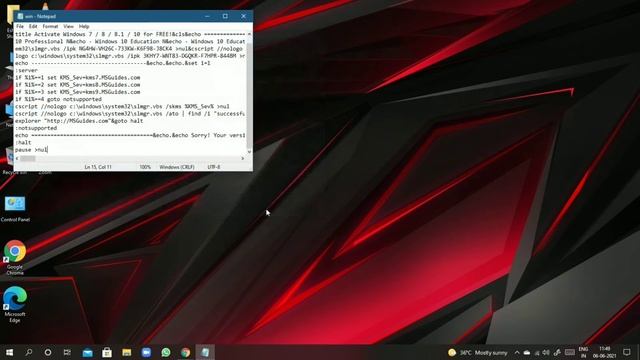Click the 'UTF-8' encoding status entry
Image resolution: width=640 pixels, height=360 pixels.
click(214, 167)
